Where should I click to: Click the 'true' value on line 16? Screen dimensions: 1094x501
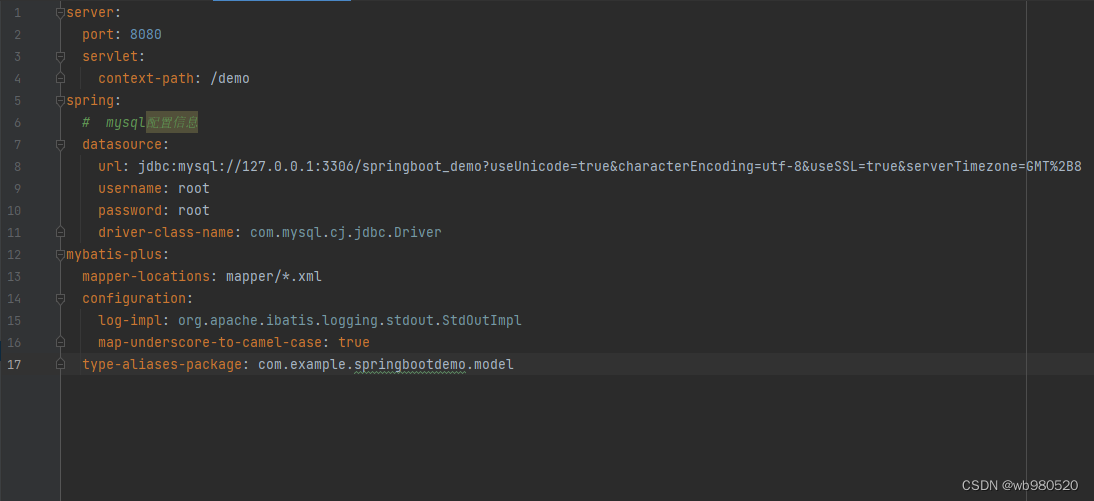pos(354,343)
